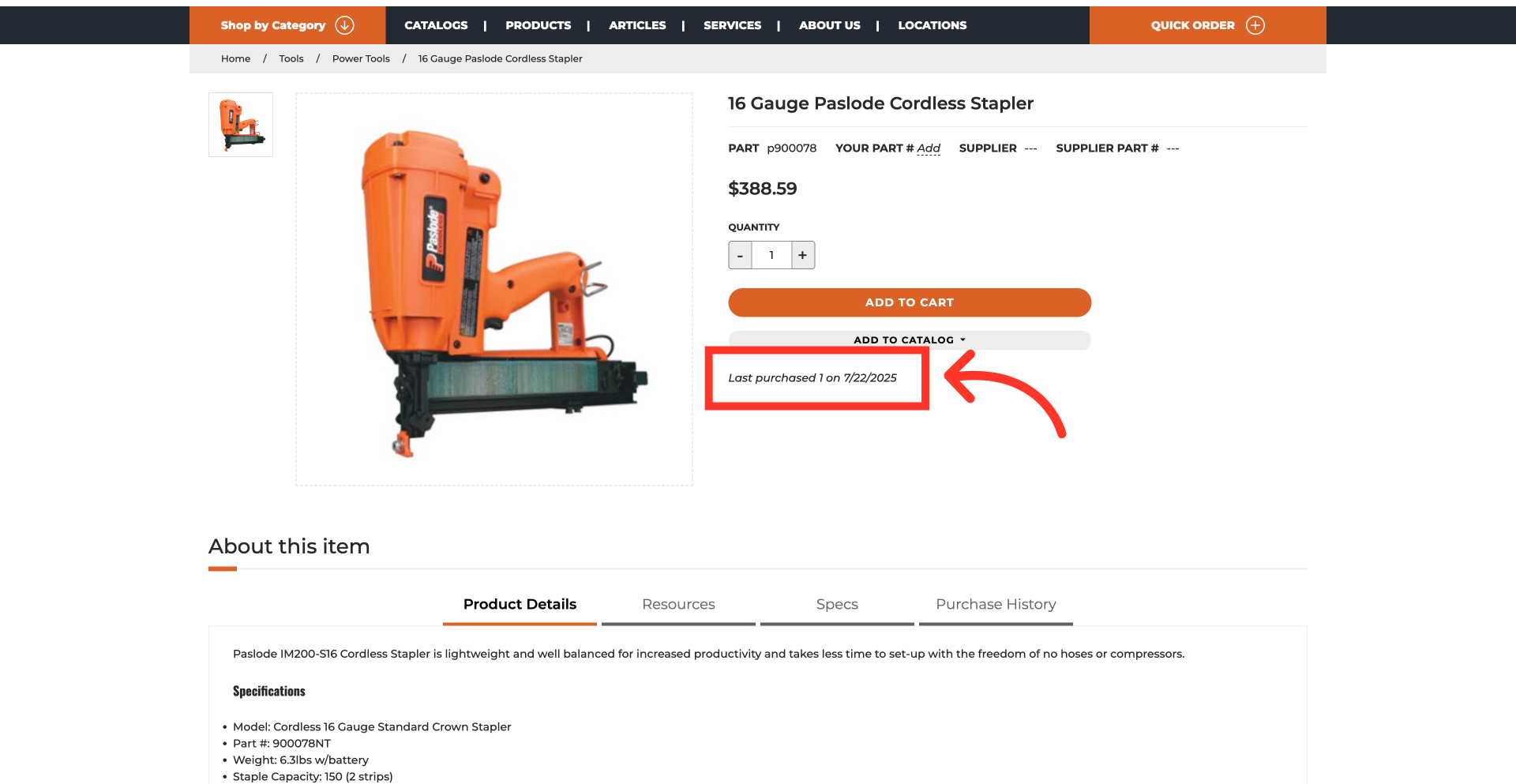Open the Services menu item
Screen dimensions: 1516x784
733,25
